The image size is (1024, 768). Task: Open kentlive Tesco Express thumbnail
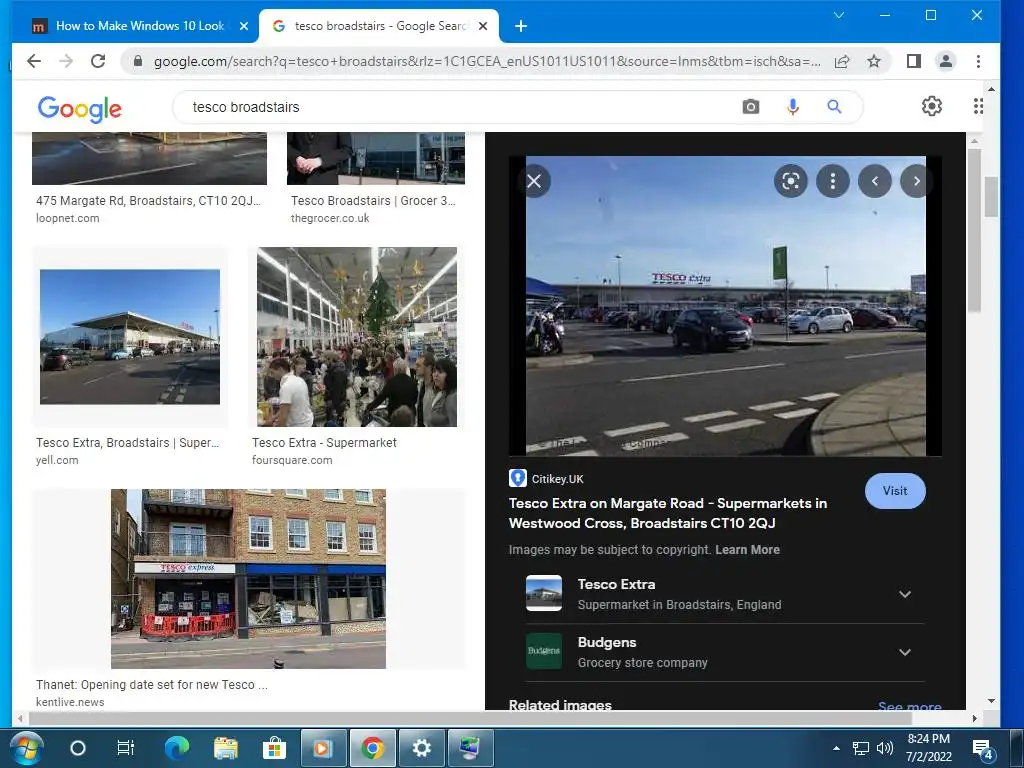point(248,579)
